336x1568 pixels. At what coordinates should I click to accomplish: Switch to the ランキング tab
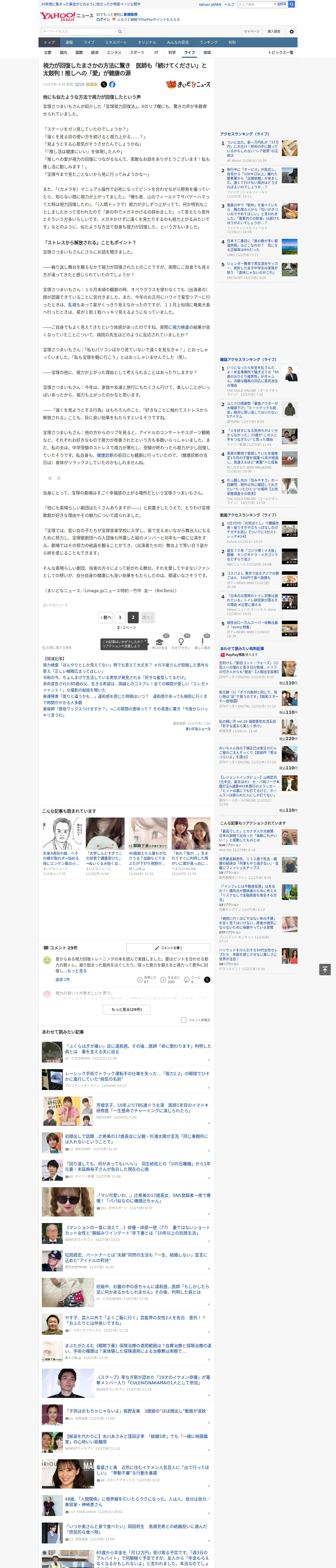[209, 43]
